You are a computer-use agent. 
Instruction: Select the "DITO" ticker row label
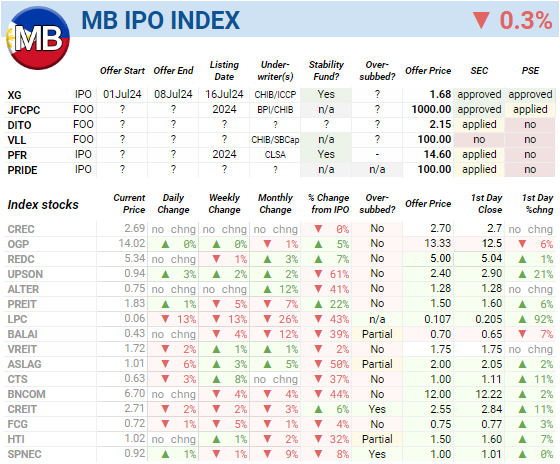coord(19,125)
